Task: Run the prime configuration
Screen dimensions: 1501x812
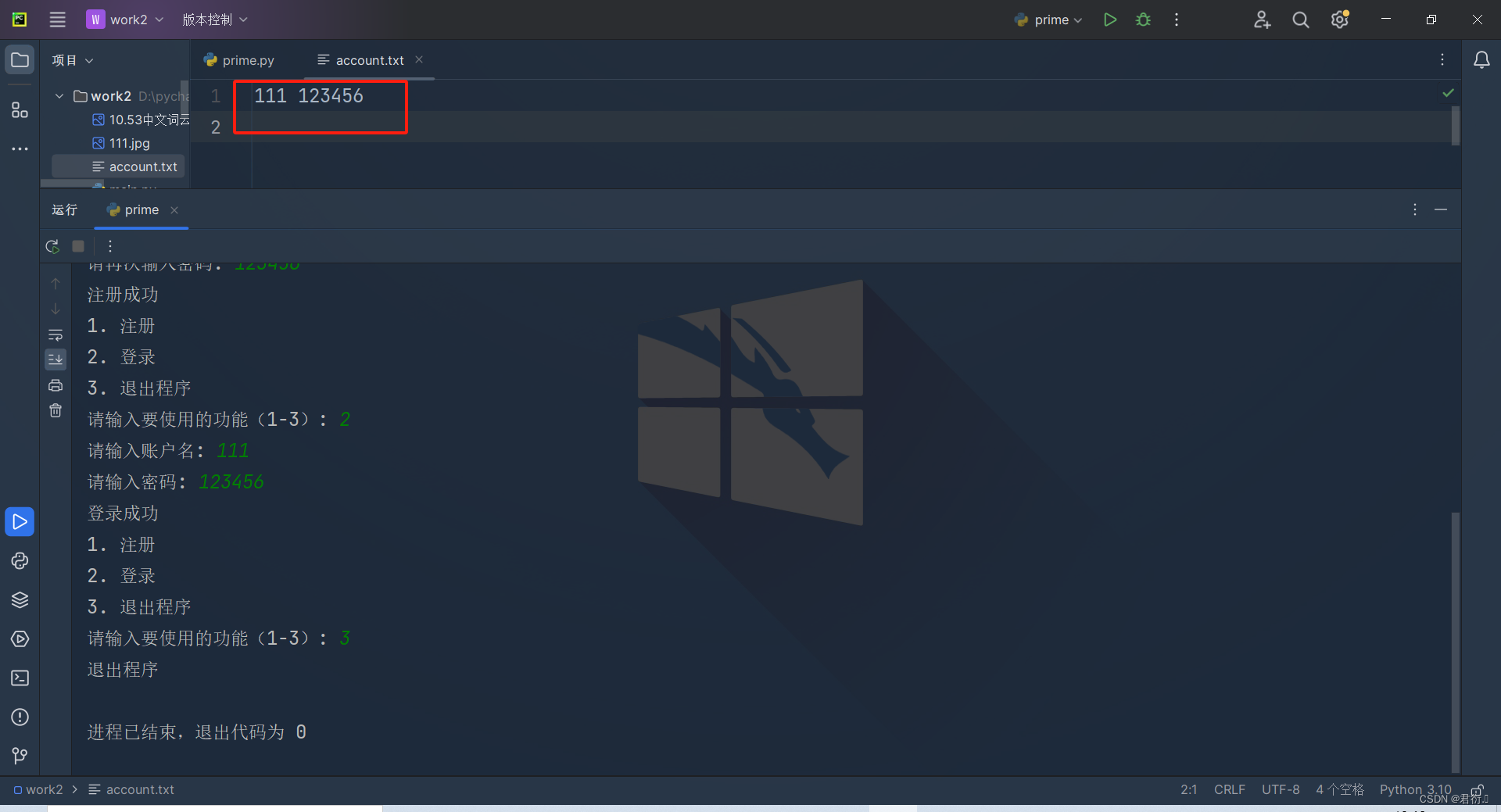Action: [x=1109, y=20]
